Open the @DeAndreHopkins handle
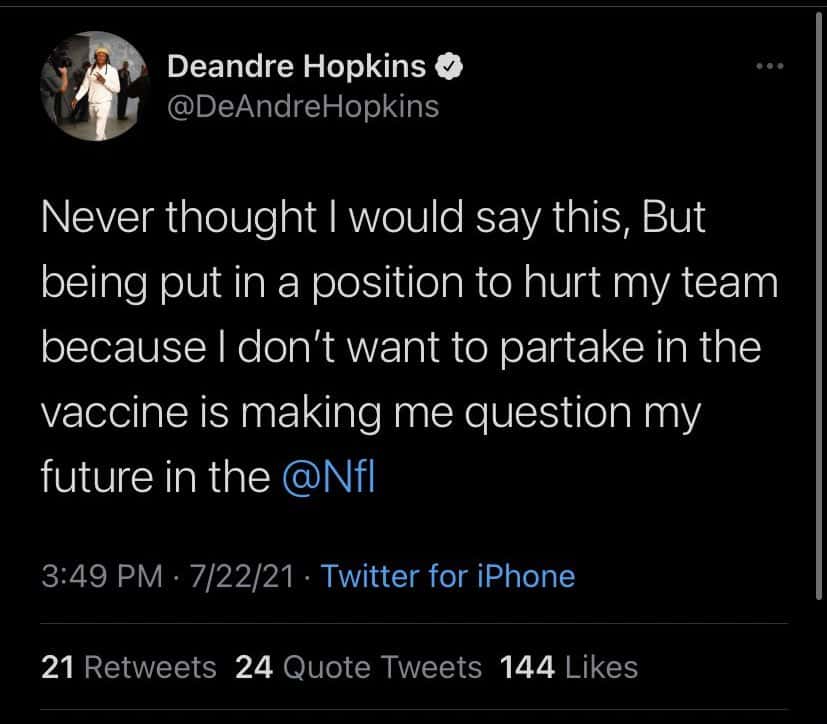827x724 pixels. [303, 105]
